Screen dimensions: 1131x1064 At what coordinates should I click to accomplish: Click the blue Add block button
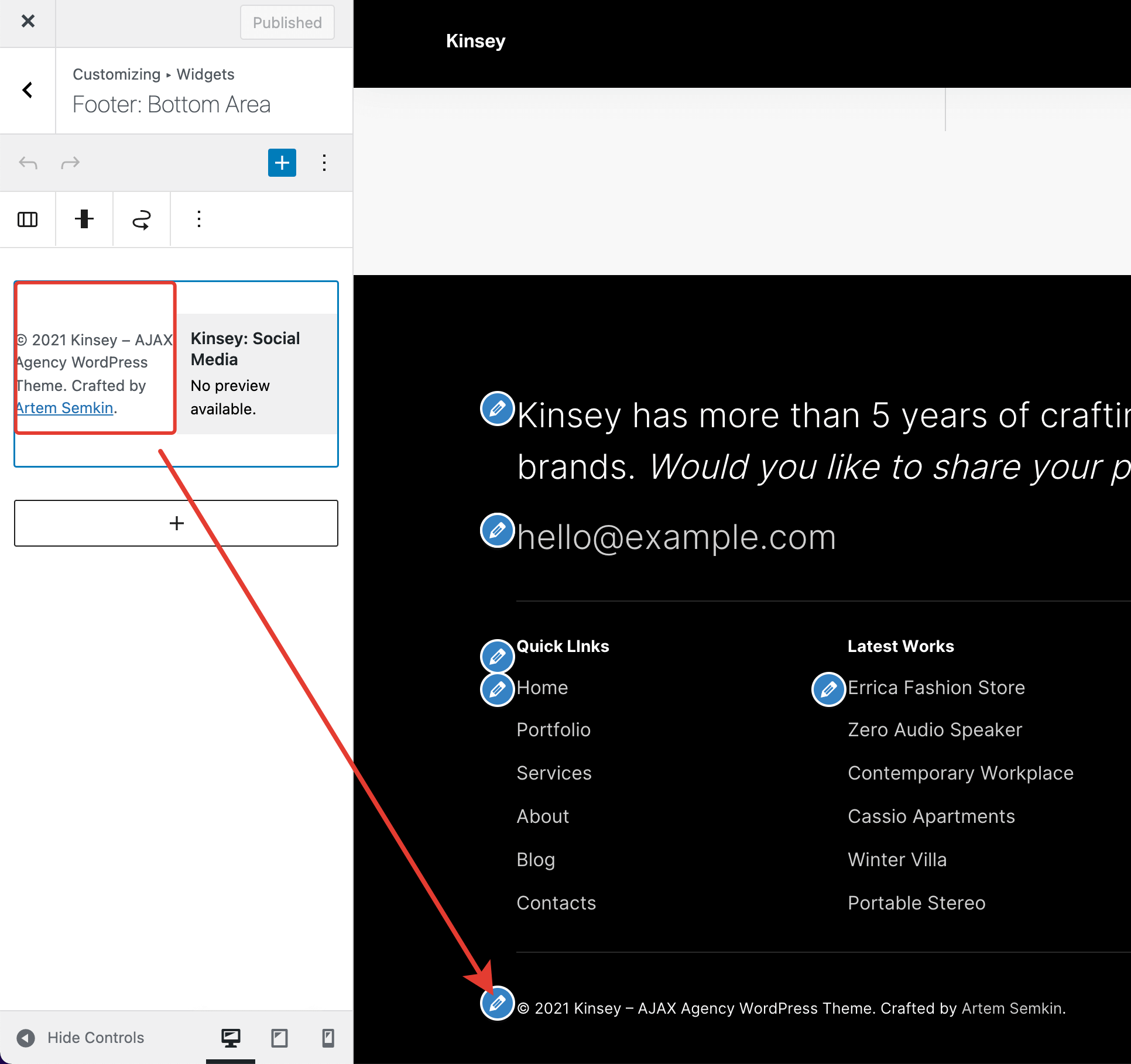point(282,163)
